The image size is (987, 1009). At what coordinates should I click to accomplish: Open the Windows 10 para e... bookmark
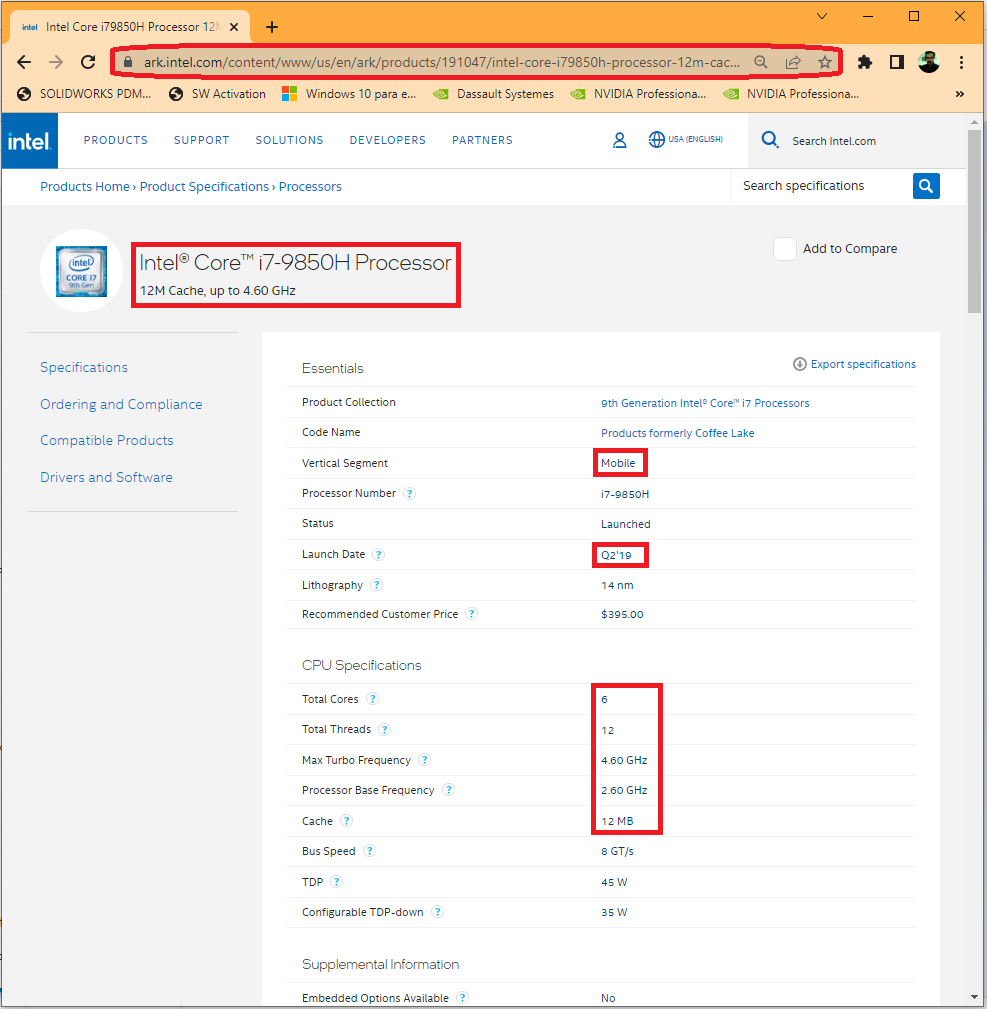point(349,94)
